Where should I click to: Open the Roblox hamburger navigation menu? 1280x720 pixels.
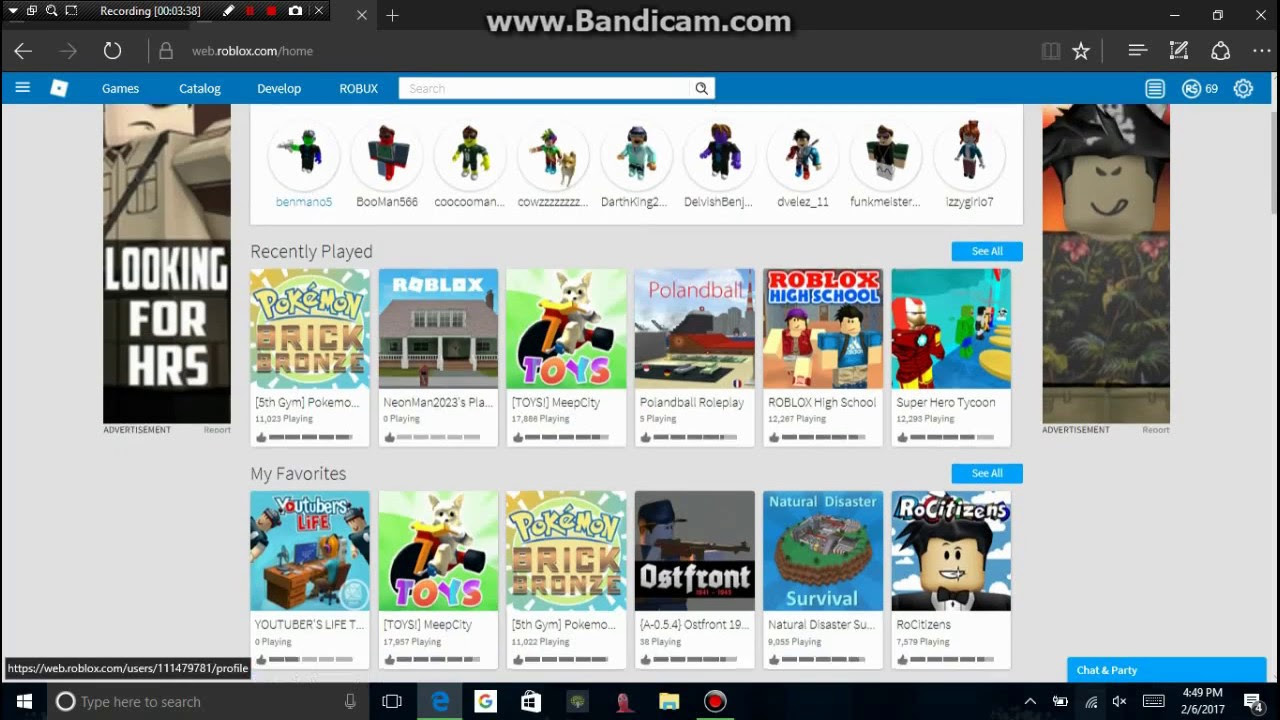22,88
